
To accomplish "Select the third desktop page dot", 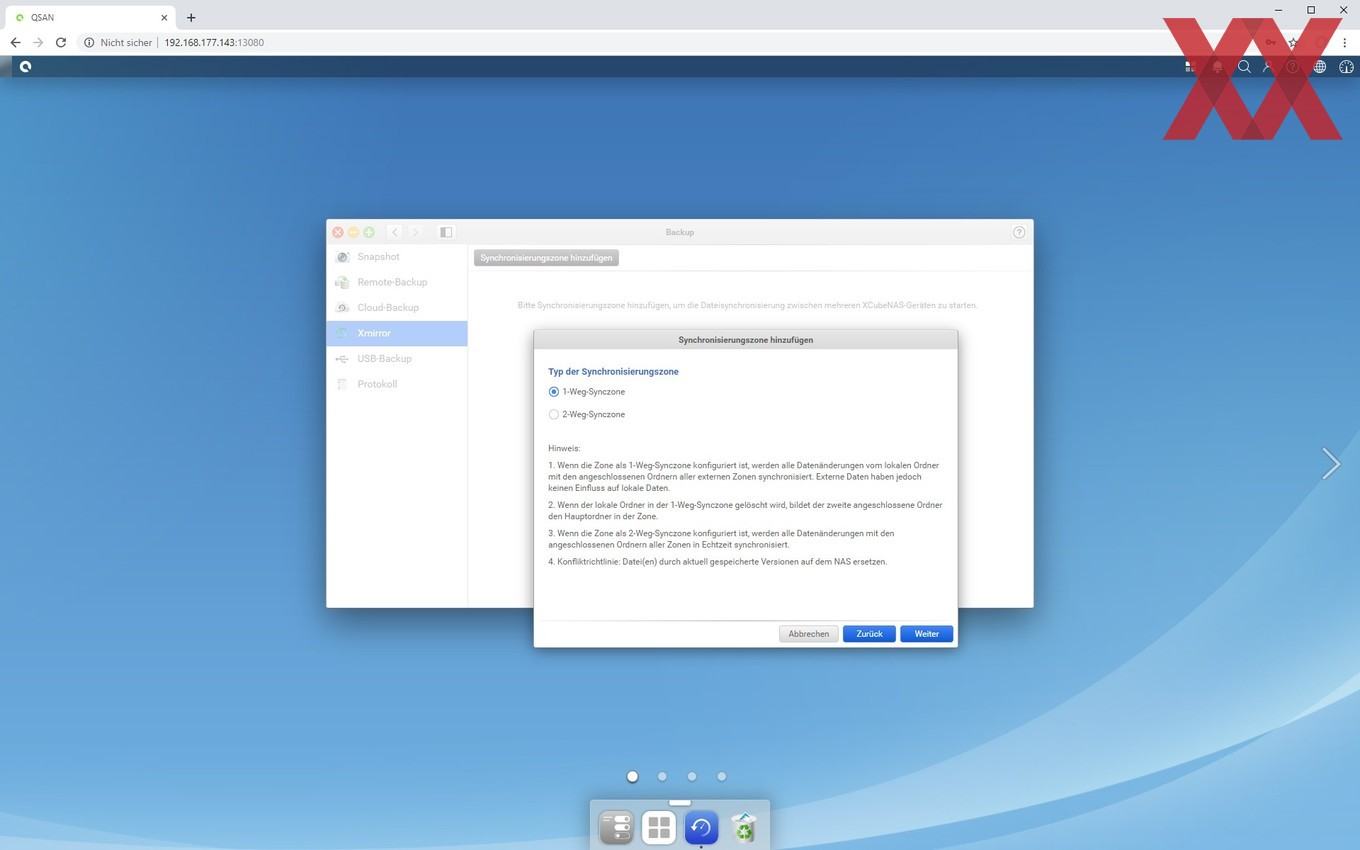I will (692, 776).
